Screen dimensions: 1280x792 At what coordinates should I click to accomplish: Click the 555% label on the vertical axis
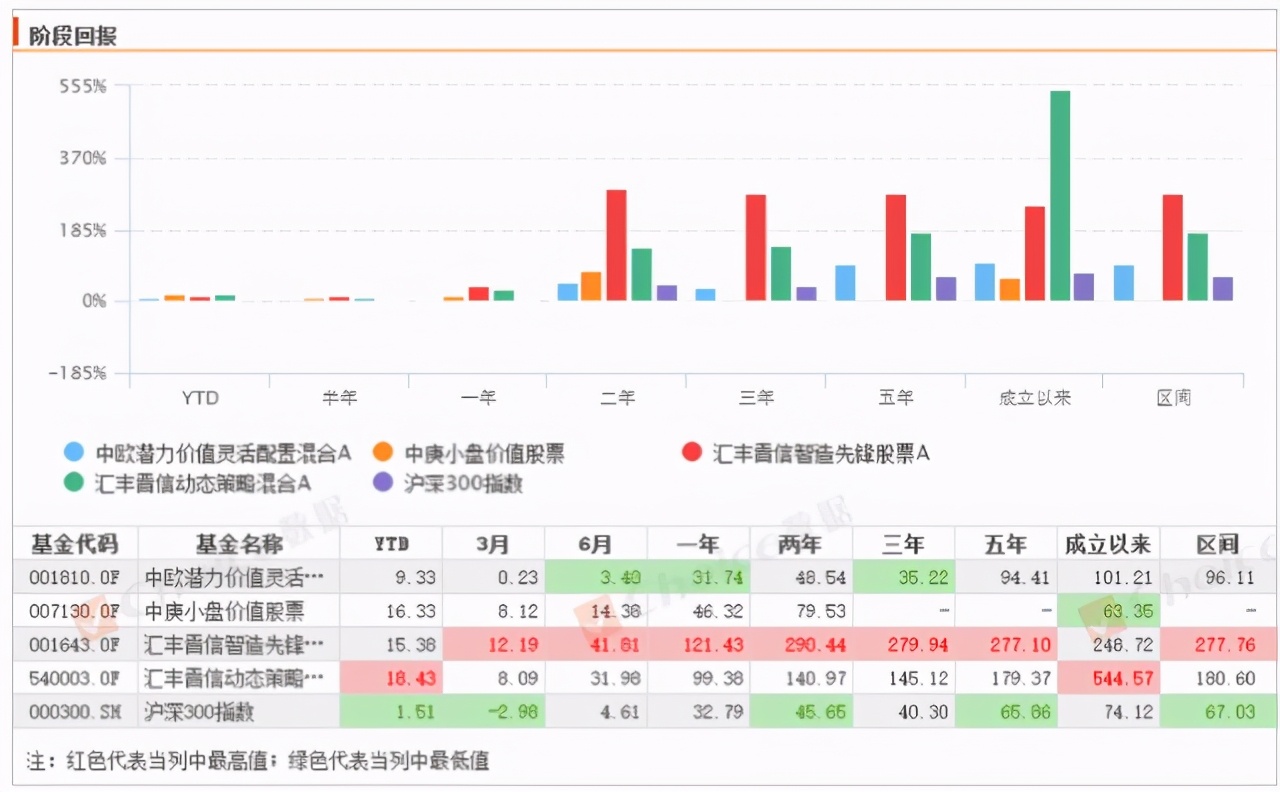click(x=87, y=87)
